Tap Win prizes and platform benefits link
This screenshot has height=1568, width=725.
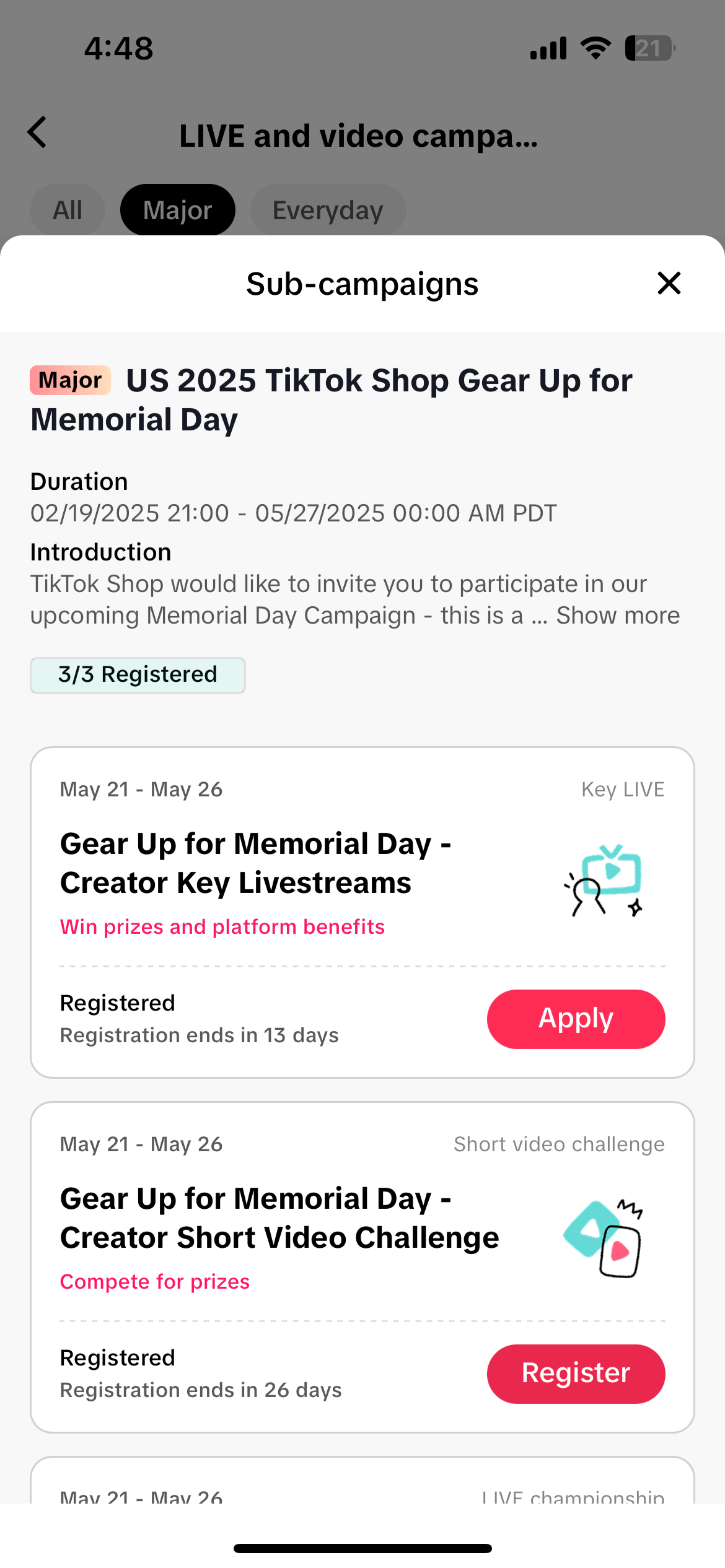[x=222, y=927]
